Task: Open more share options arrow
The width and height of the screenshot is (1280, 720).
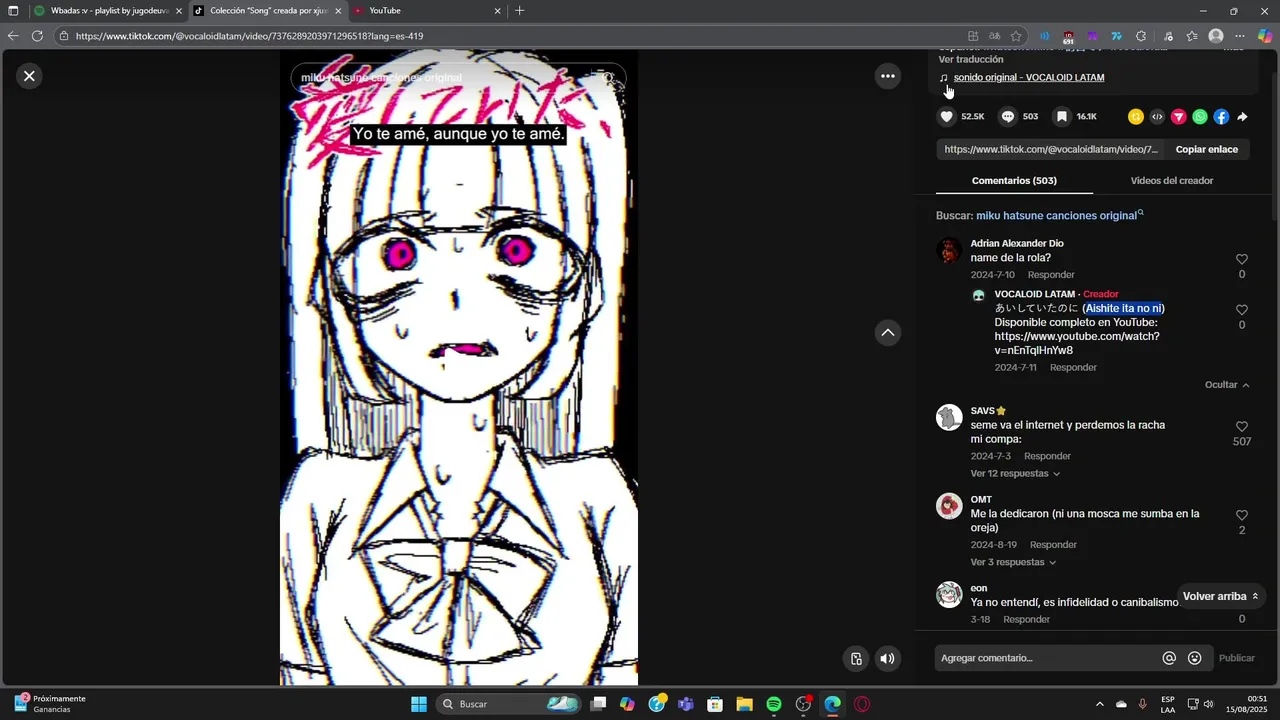Action: coord(1242,117)
